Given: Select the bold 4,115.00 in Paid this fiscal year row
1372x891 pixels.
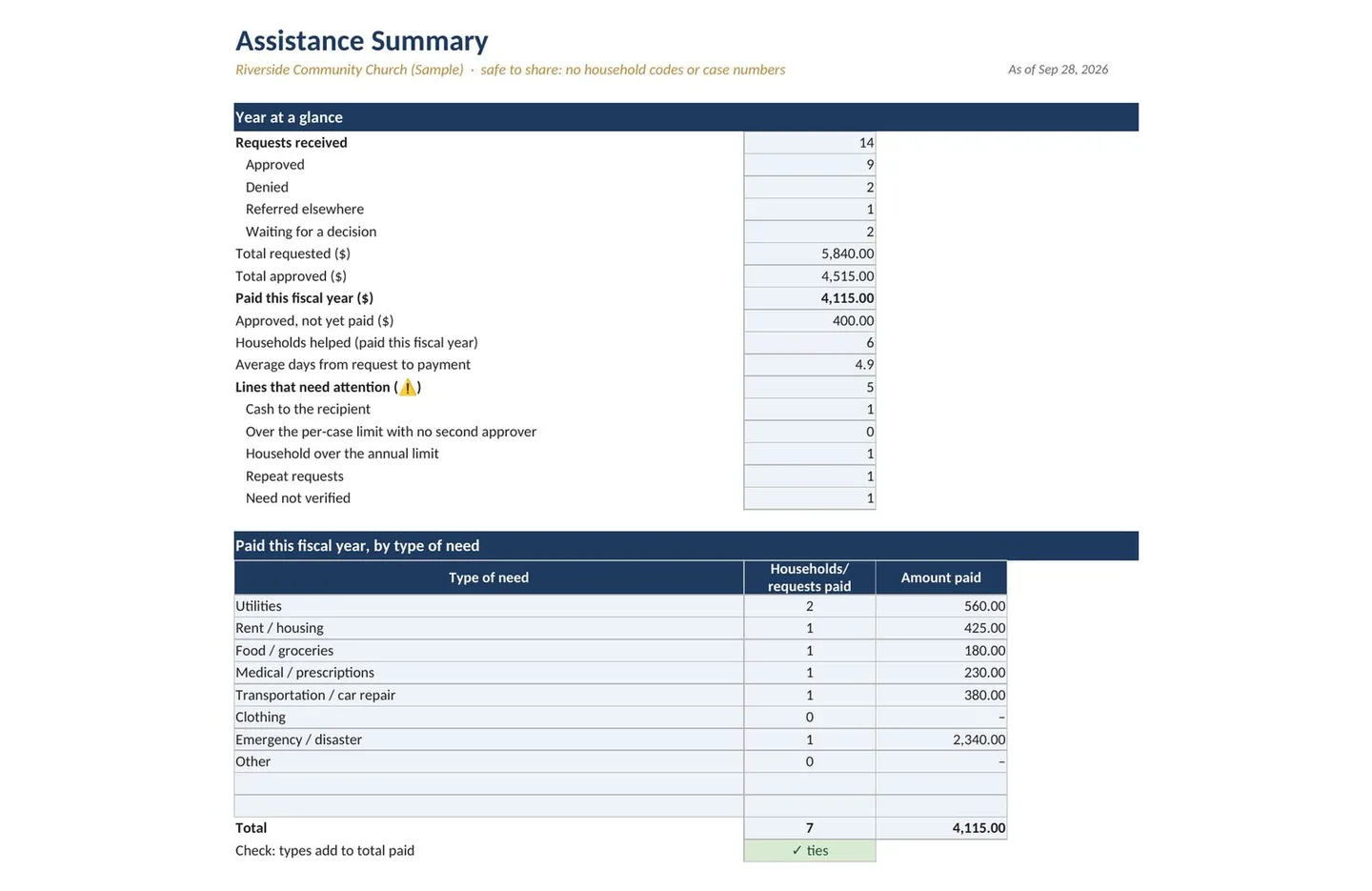Looking at the screenshot, I should coord(810,298).
